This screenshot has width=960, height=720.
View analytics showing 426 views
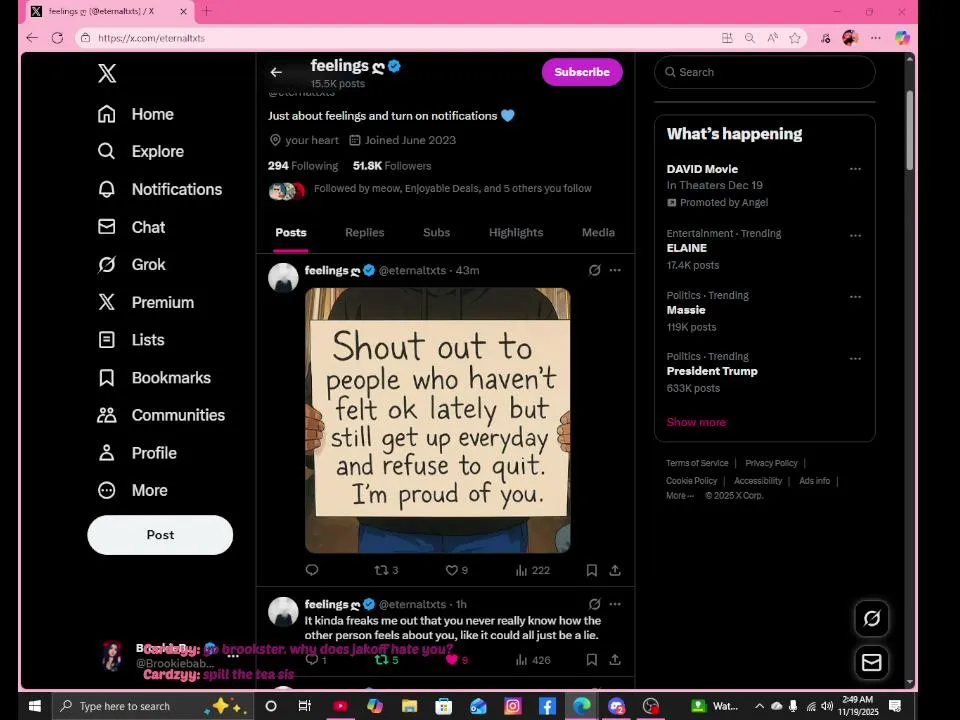pos(533,660)
